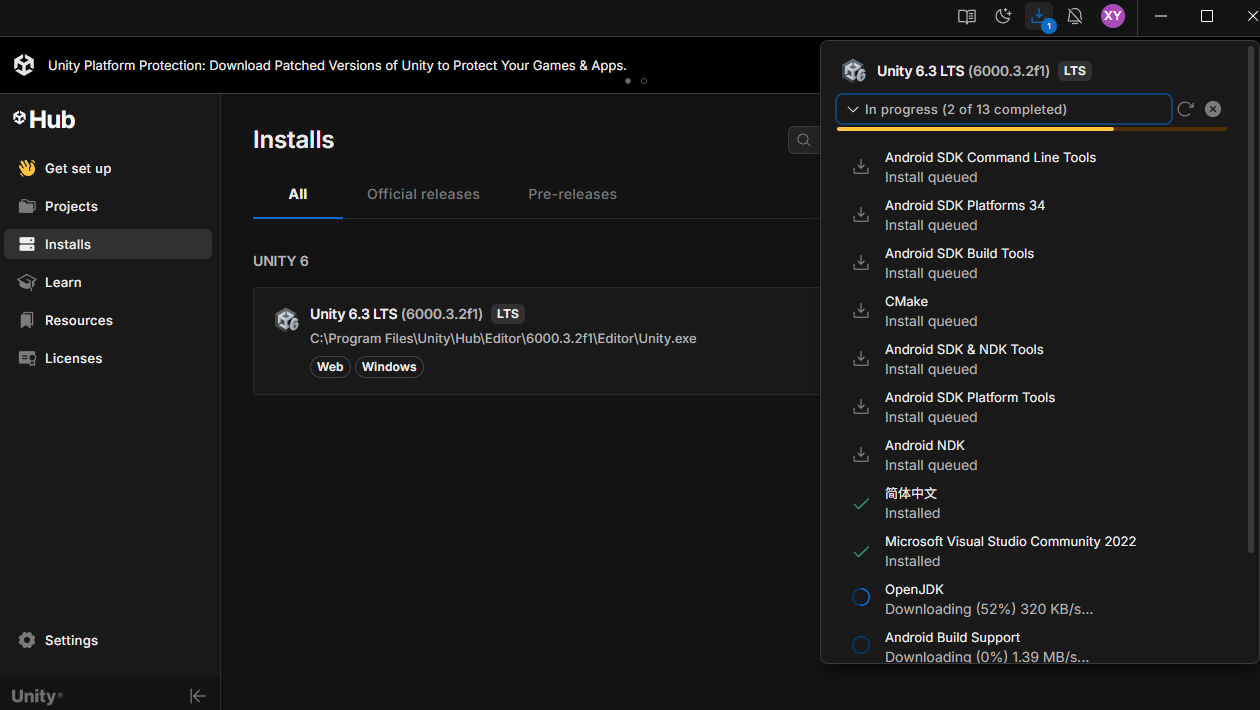The image size is (1260, 710).
Task: Open Projects in the sidebar
Action: [71, 206]
